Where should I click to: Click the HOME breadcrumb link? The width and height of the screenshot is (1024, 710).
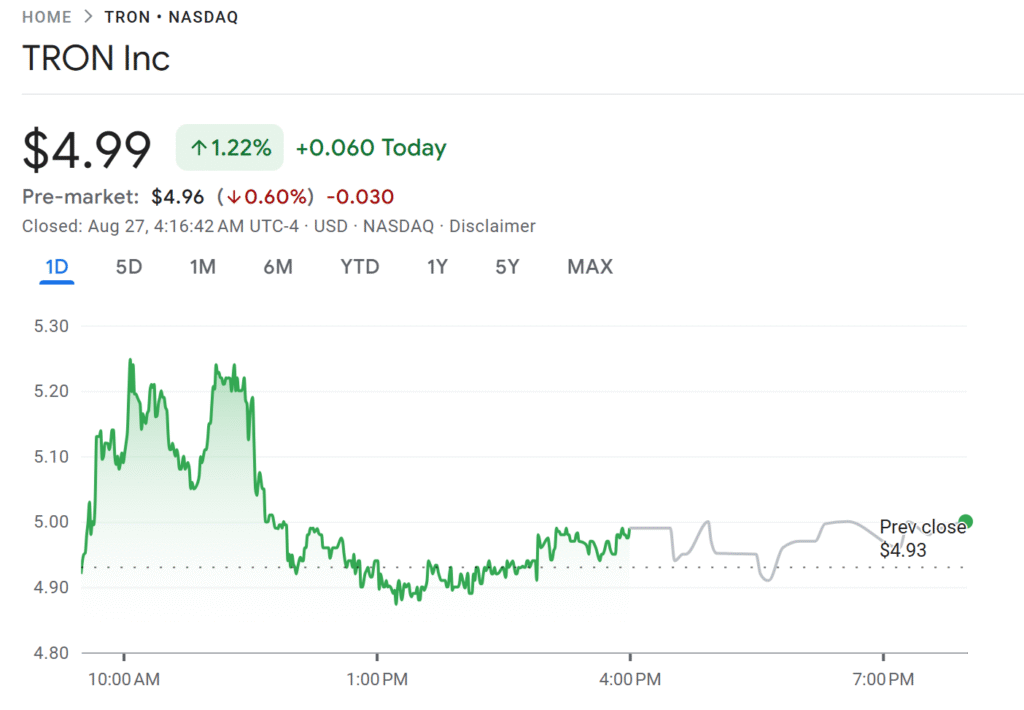[x=46, y=17]
